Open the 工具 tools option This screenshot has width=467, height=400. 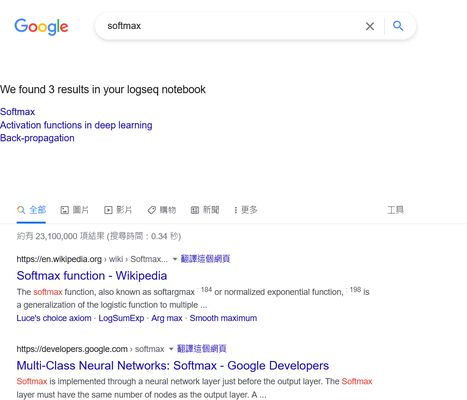395,210
